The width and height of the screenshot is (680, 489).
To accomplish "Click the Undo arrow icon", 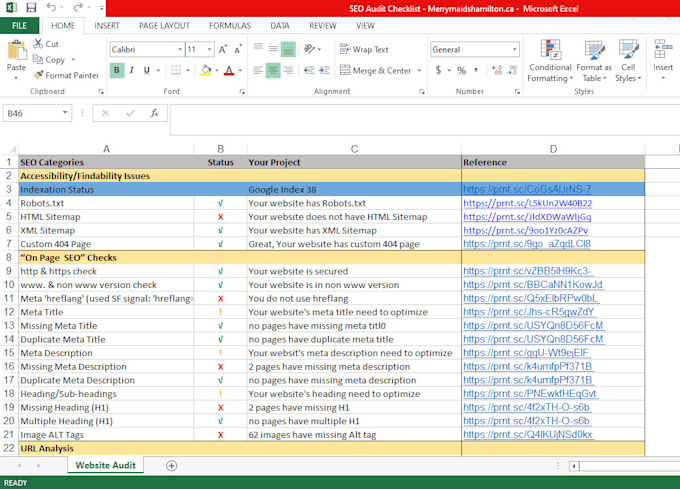I will [52, 7].
